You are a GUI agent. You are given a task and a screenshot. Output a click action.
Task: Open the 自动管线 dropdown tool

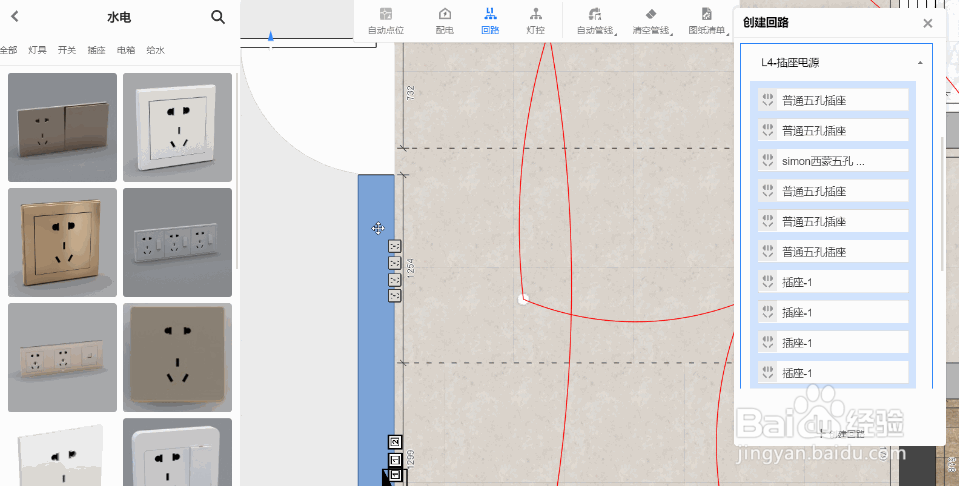pos(596,21)
